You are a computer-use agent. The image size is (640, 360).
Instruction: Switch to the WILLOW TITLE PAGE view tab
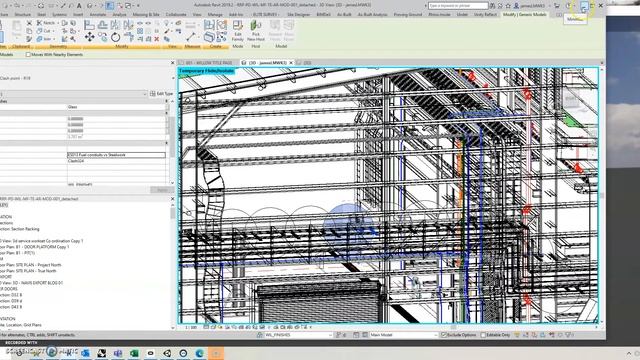[x=209, y=63]
